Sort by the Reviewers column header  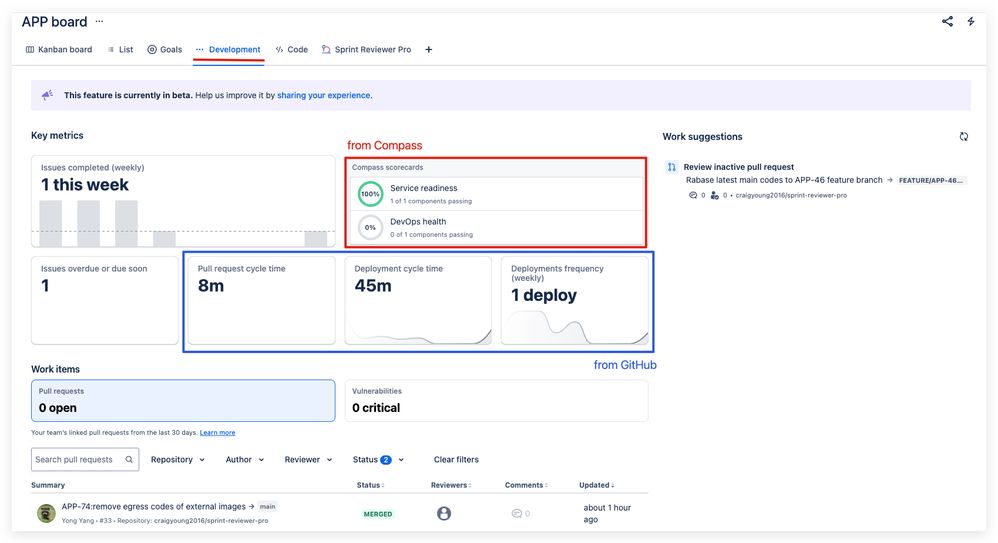pyautogui.click(x=451, y=485)
